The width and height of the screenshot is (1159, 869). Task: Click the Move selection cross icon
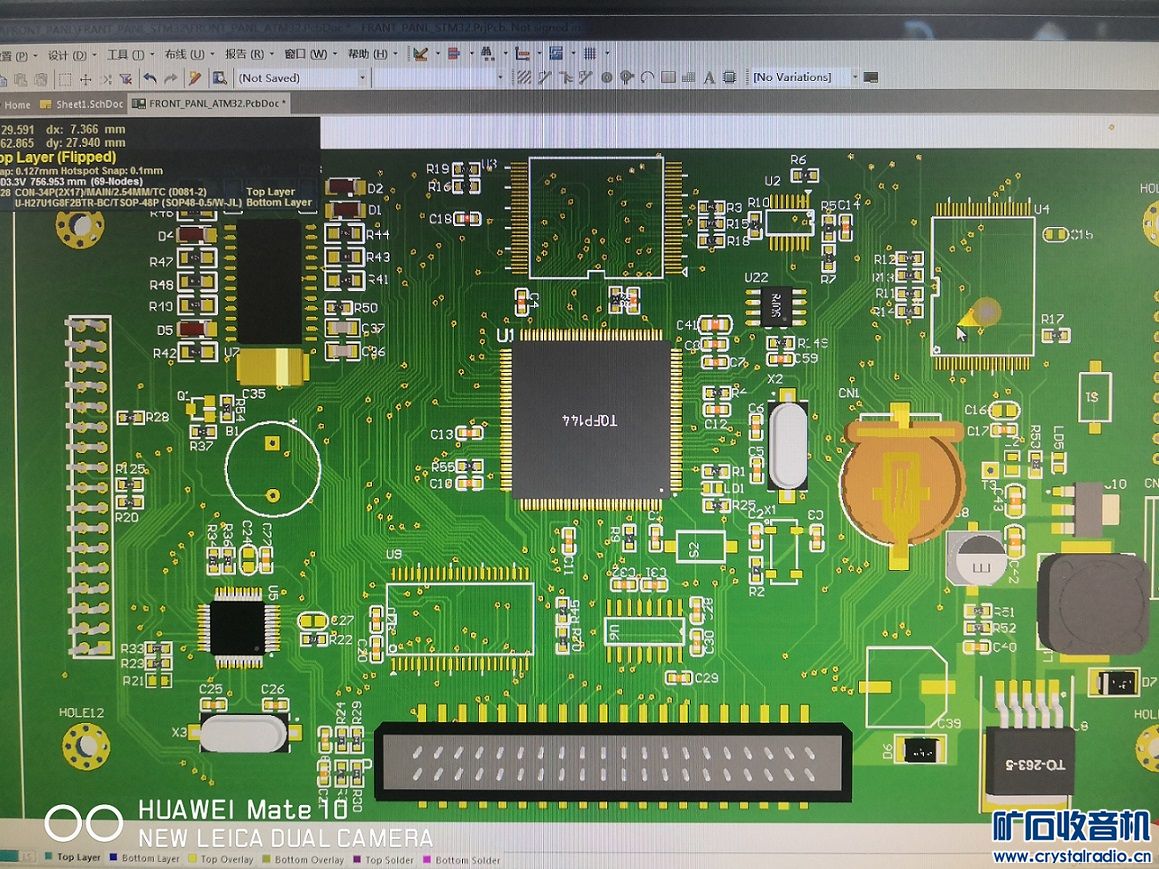click(x=86, y=78)
